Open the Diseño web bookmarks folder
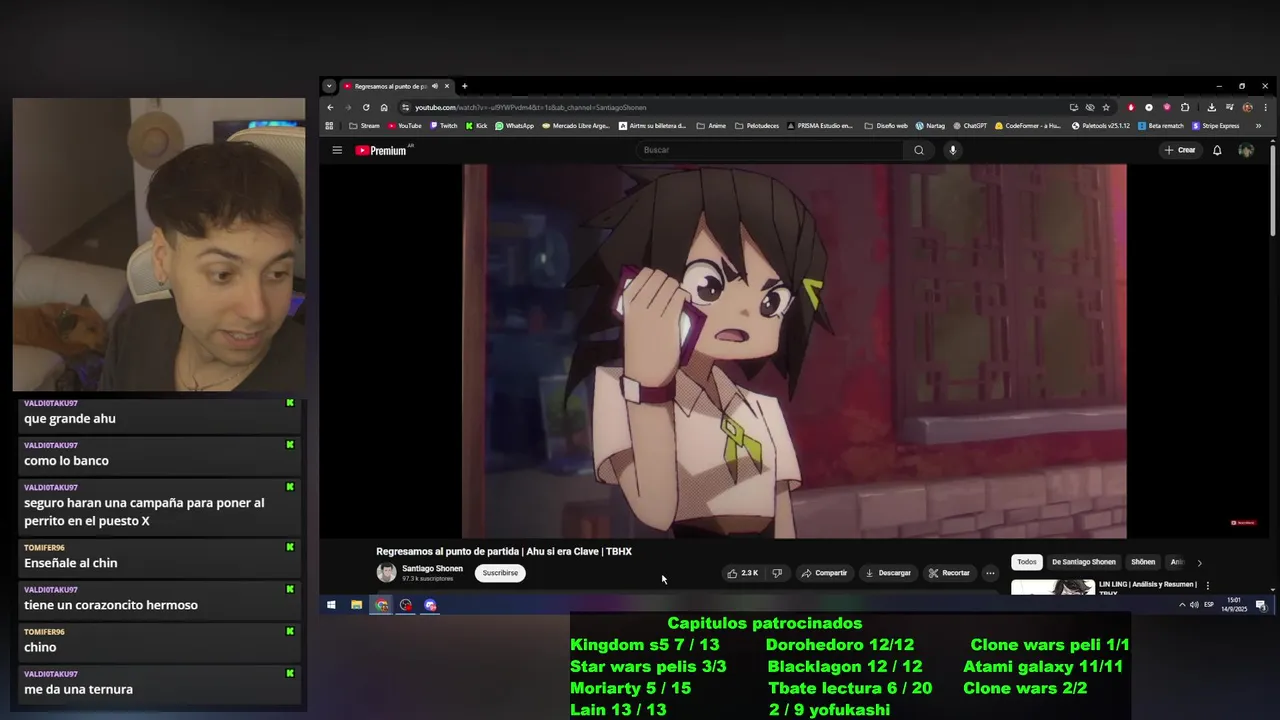Image resolution: width=1280 pixels, height=720 pixels. point(885,126)
